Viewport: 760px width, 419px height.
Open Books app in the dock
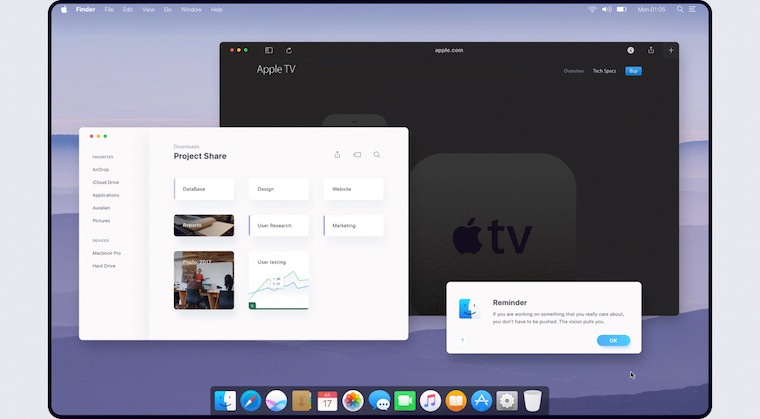point(456,401)
